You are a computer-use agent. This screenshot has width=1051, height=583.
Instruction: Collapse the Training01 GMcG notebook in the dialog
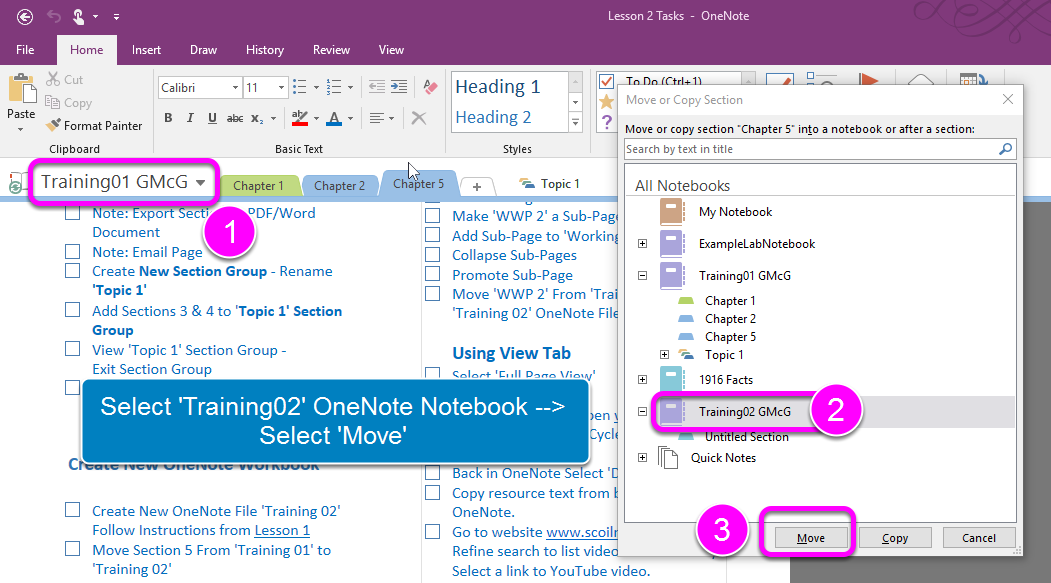pos(642,275)
